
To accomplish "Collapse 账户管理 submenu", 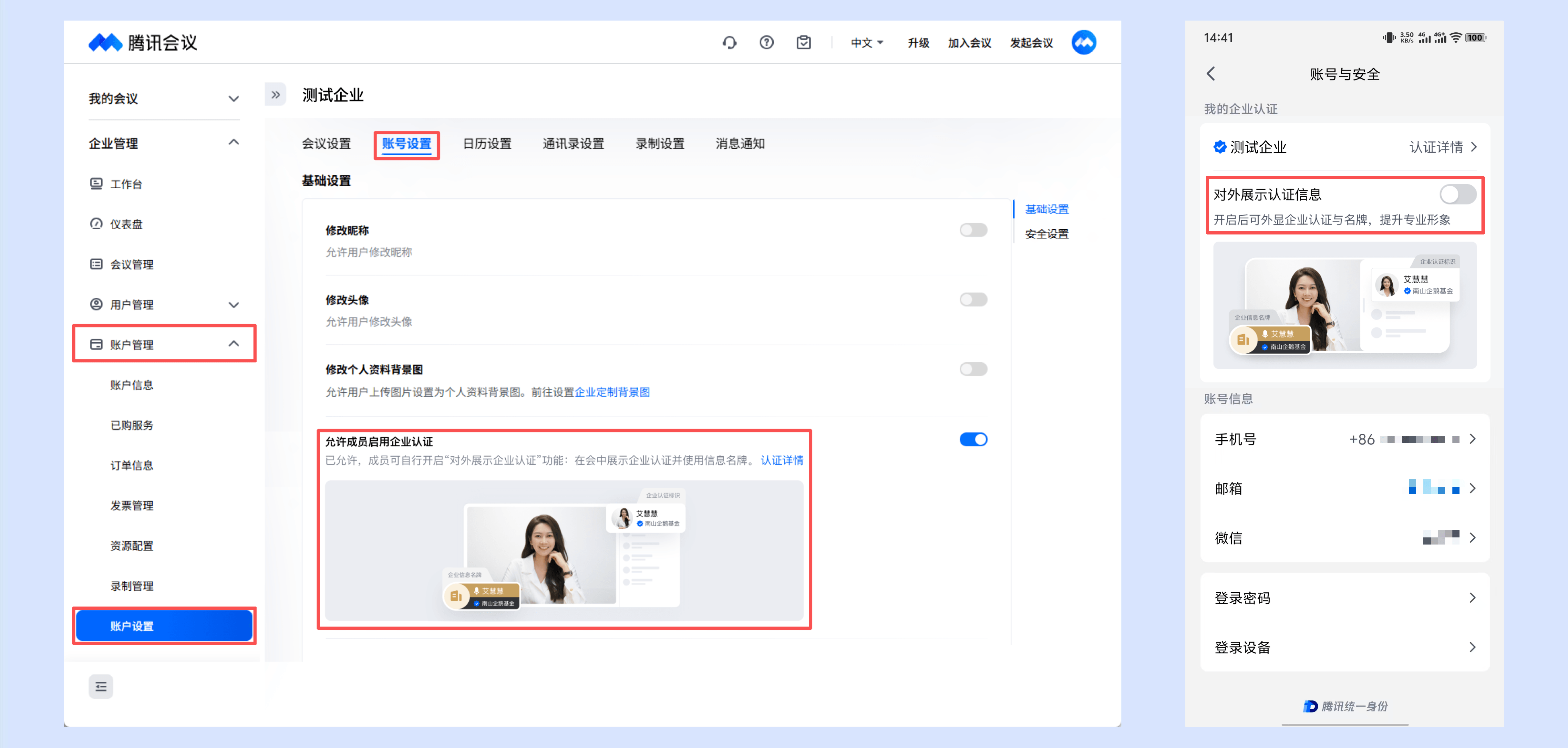I will 164,344.
